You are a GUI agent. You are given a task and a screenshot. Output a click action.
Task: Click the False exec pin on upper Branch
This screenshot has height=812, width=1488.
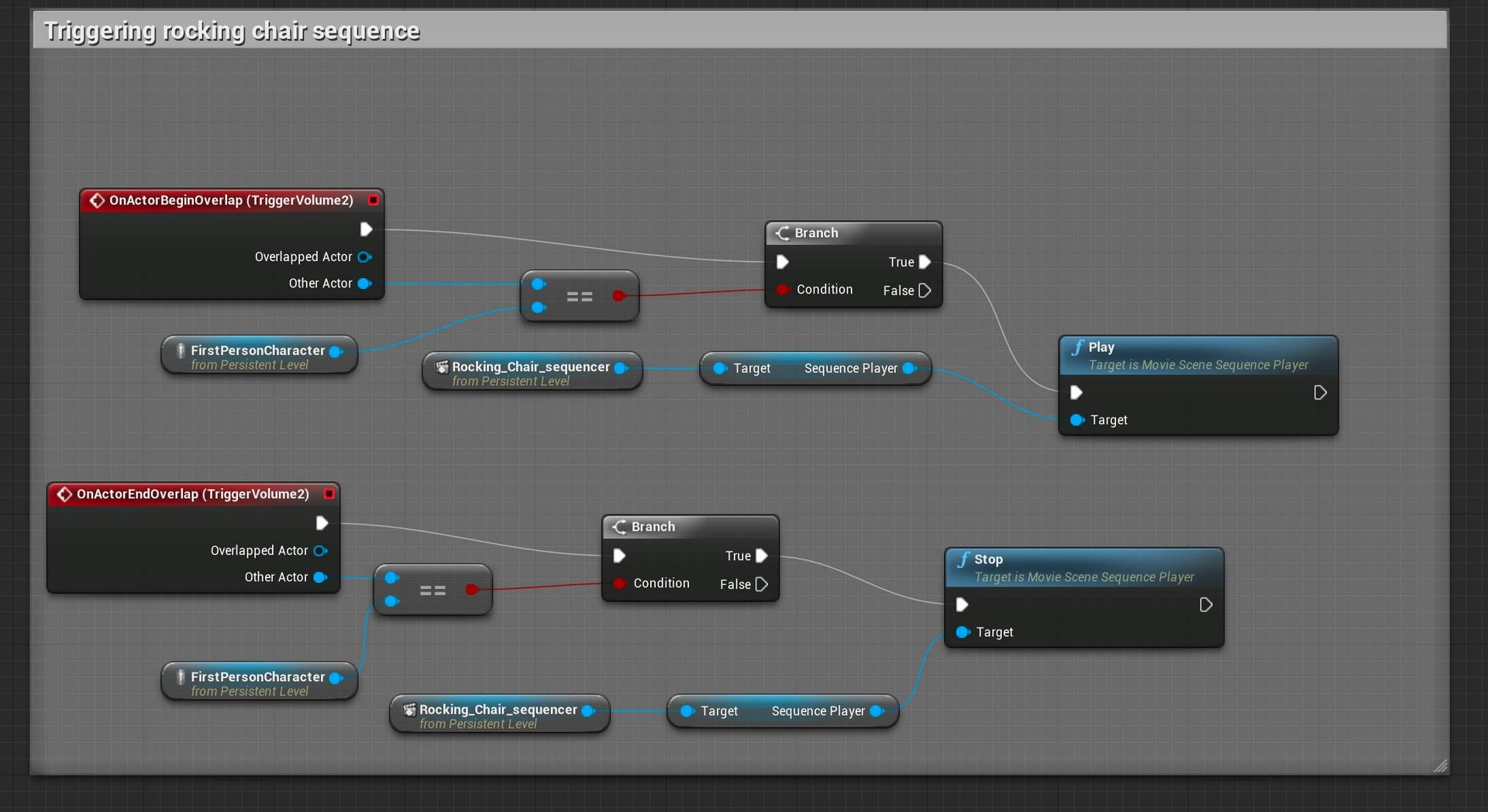pyautogui.click(x=925, y=291)
